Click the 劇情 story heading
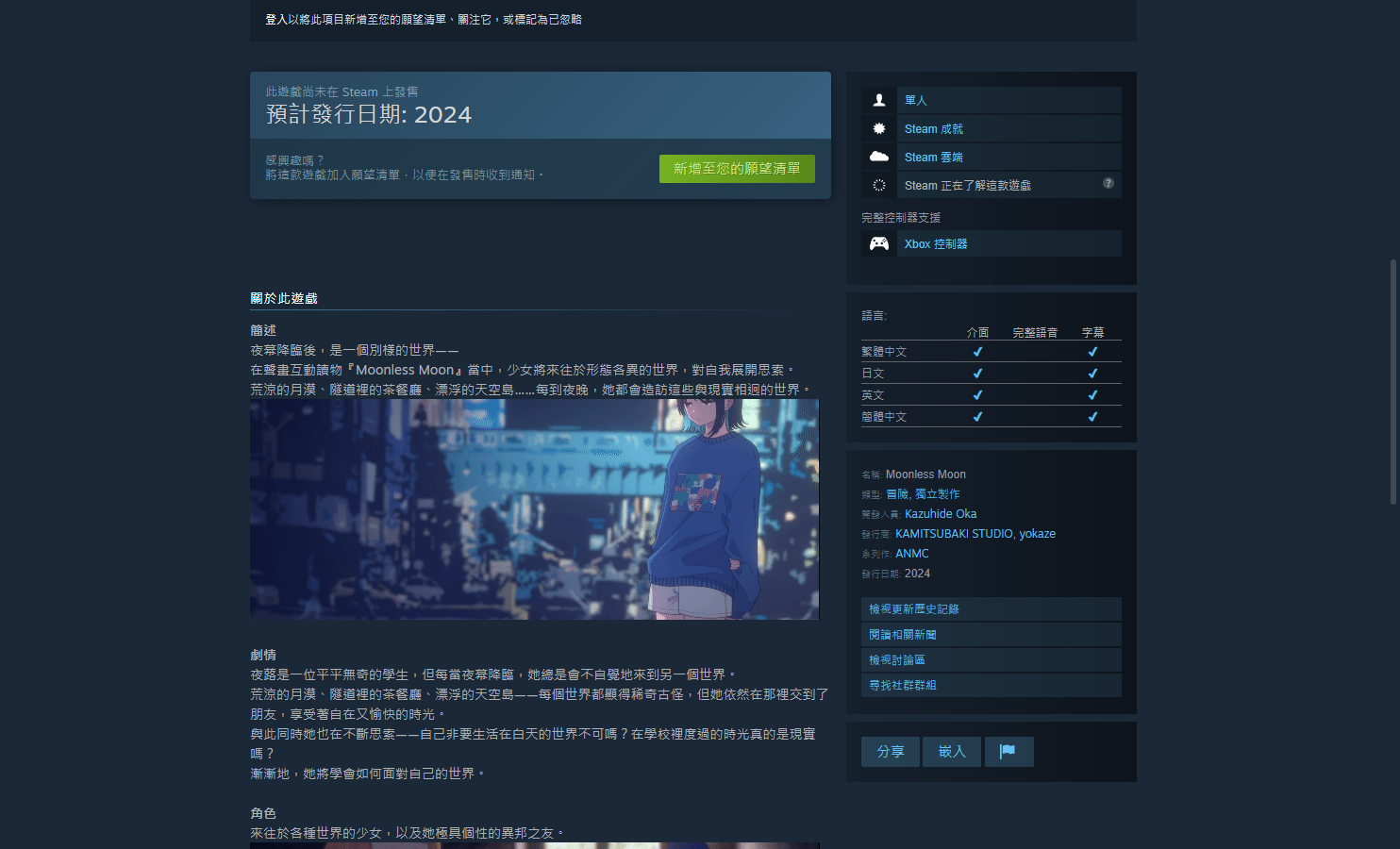The width and height of the screenshot is (1400, 849). [263, 655]
